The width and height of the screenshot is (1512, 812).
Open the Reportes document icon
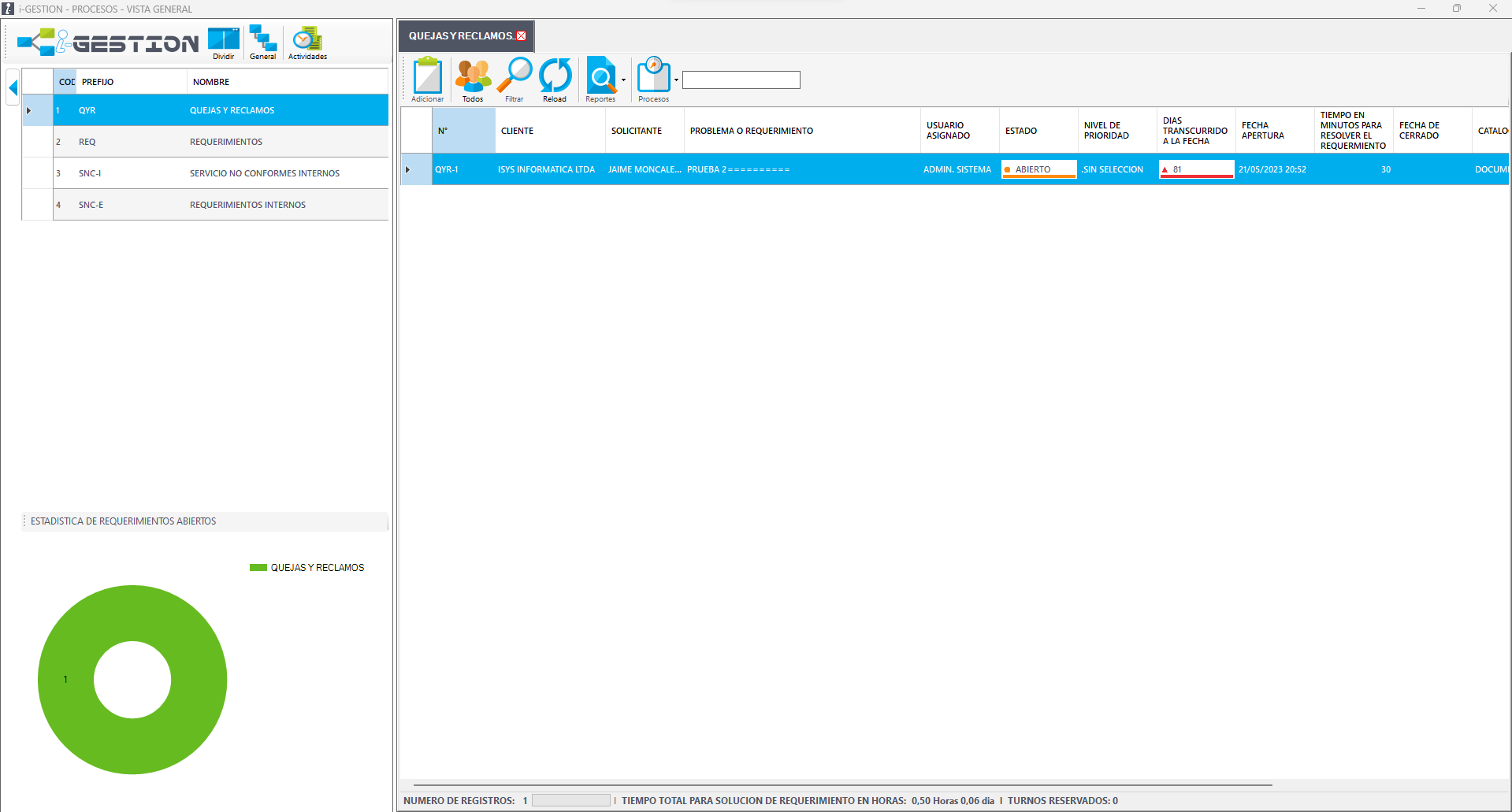(x=600, y=76)
